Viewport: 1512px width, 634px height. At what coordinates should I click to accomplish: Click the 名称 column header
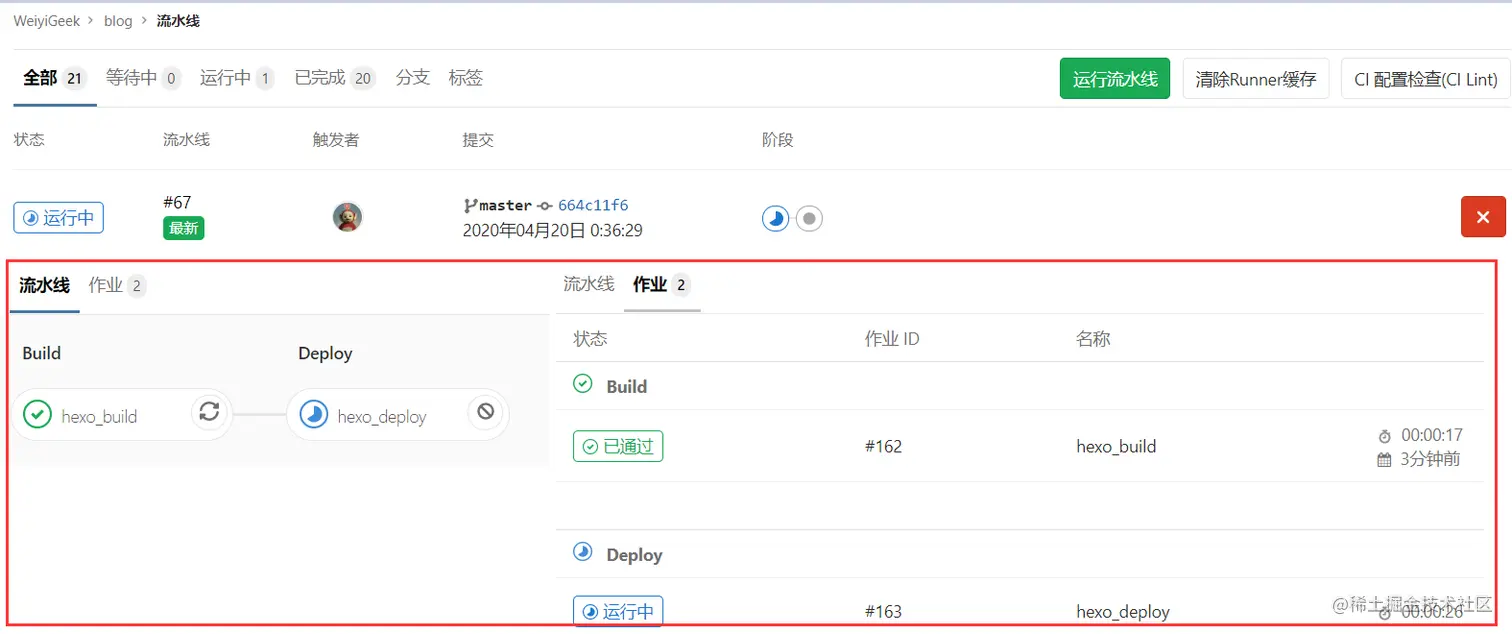pos(1093,339)
